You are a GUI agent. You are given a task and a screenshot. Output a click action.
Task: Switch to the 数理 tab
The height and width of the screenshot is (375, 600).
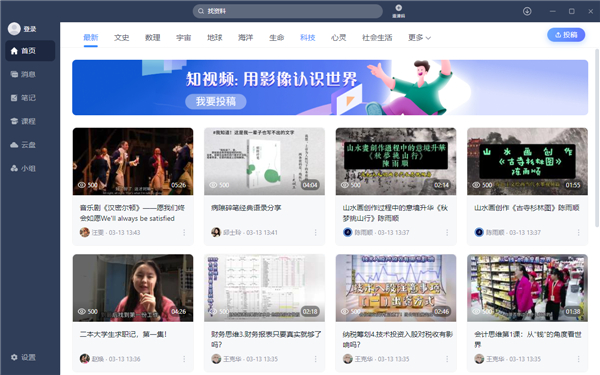[x=153, y=38]
